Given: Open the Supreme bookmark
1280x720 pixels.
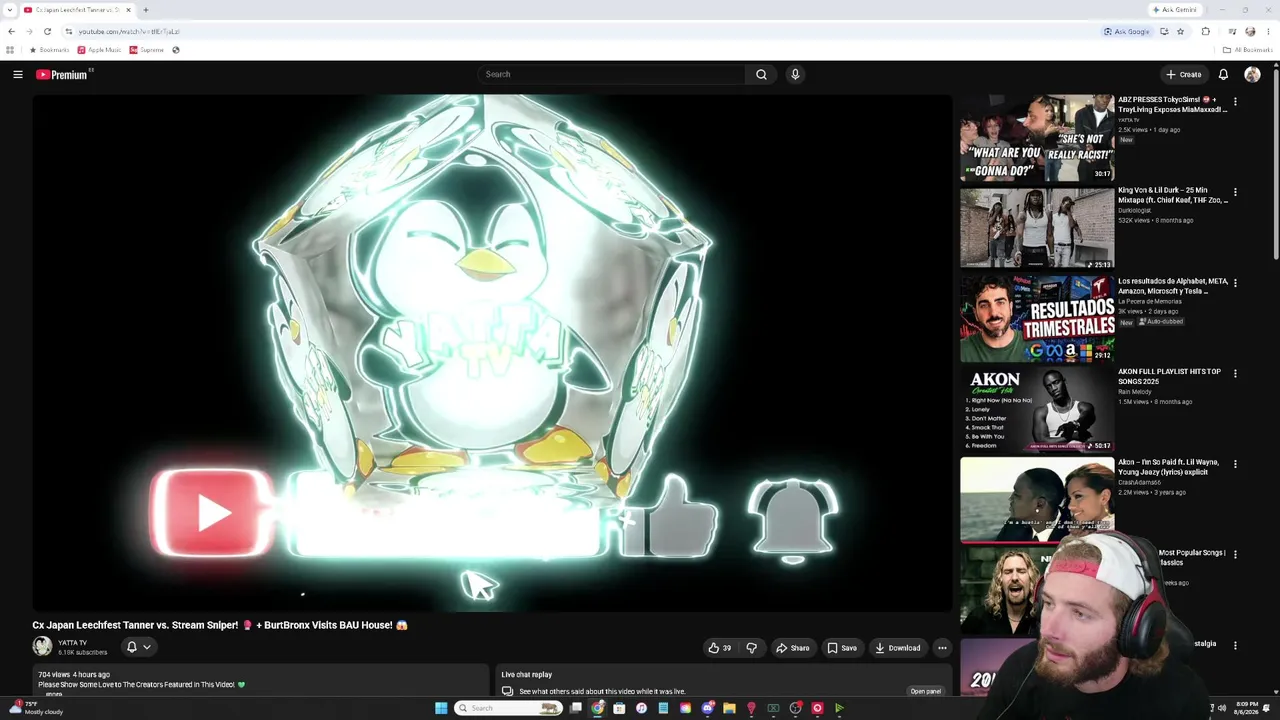Looking at the screenshot, I should 146,50.
